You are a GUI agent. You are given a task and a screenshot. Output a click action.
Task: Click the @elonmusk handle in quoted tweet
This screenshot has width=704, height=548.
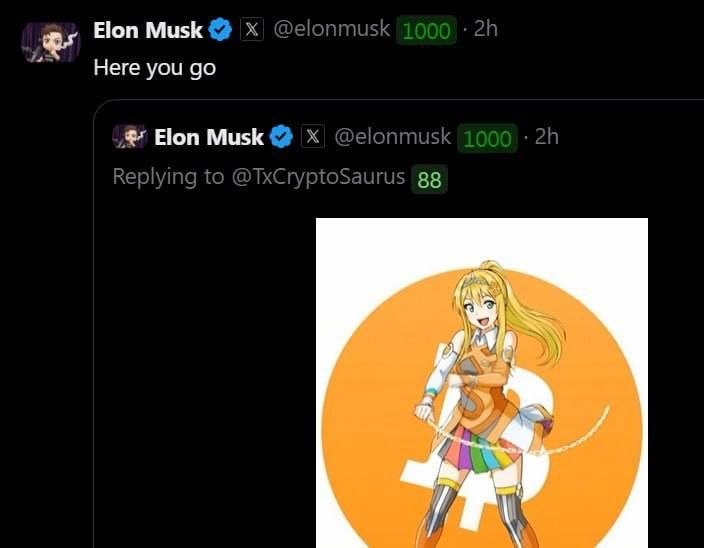[x=392, y=137]
